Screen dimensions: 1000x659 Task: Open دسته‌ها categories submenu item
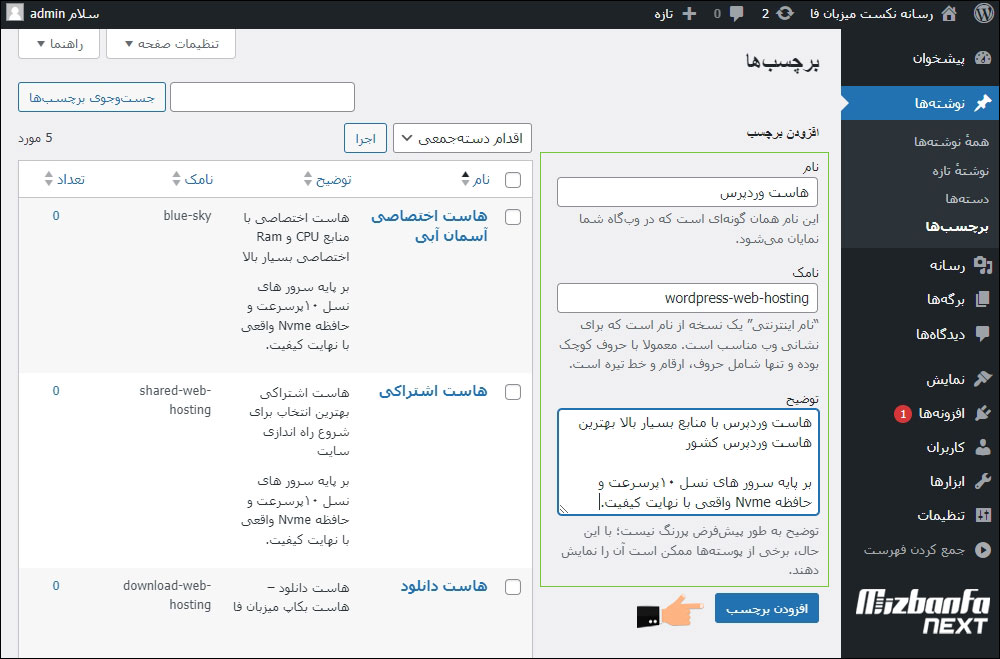click(x=967, y=199)
